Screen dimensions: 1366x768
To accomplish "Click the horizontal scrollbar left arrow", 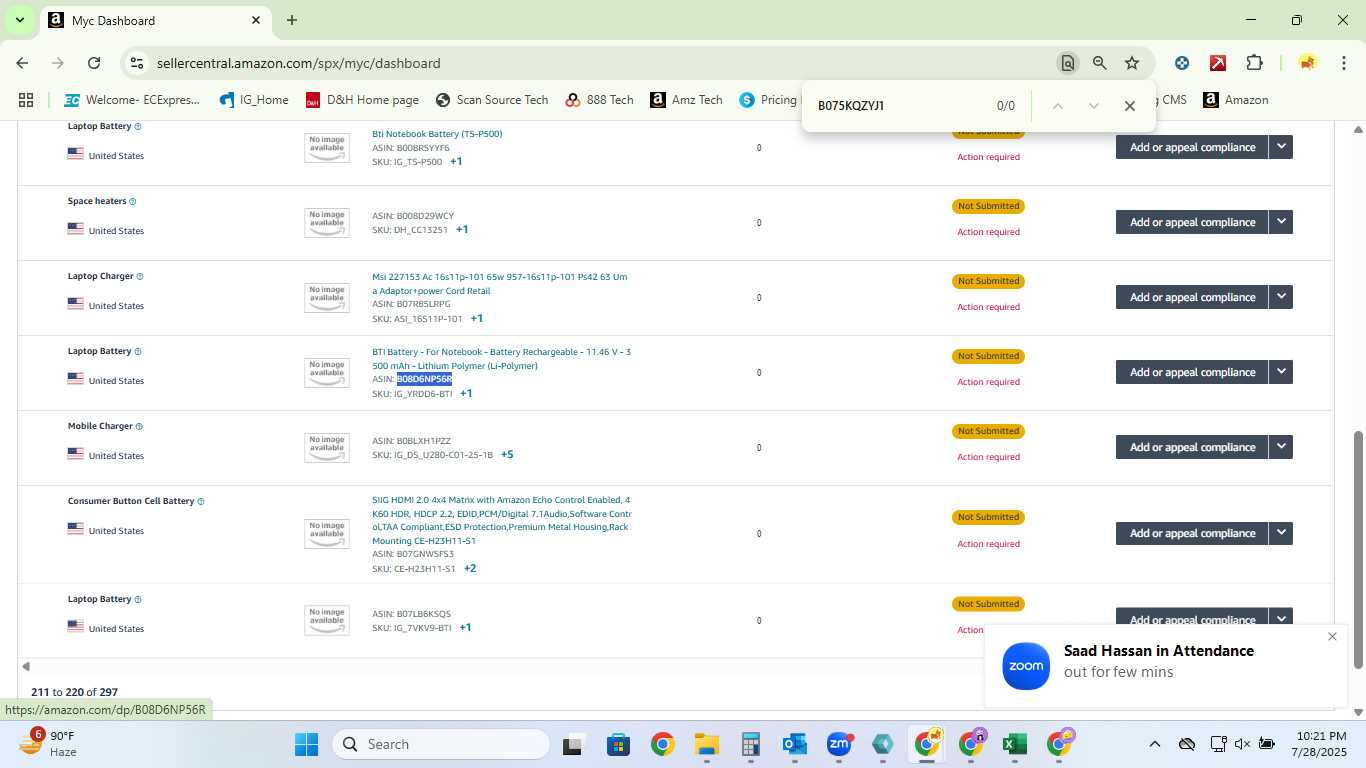I will click(26, 666).
